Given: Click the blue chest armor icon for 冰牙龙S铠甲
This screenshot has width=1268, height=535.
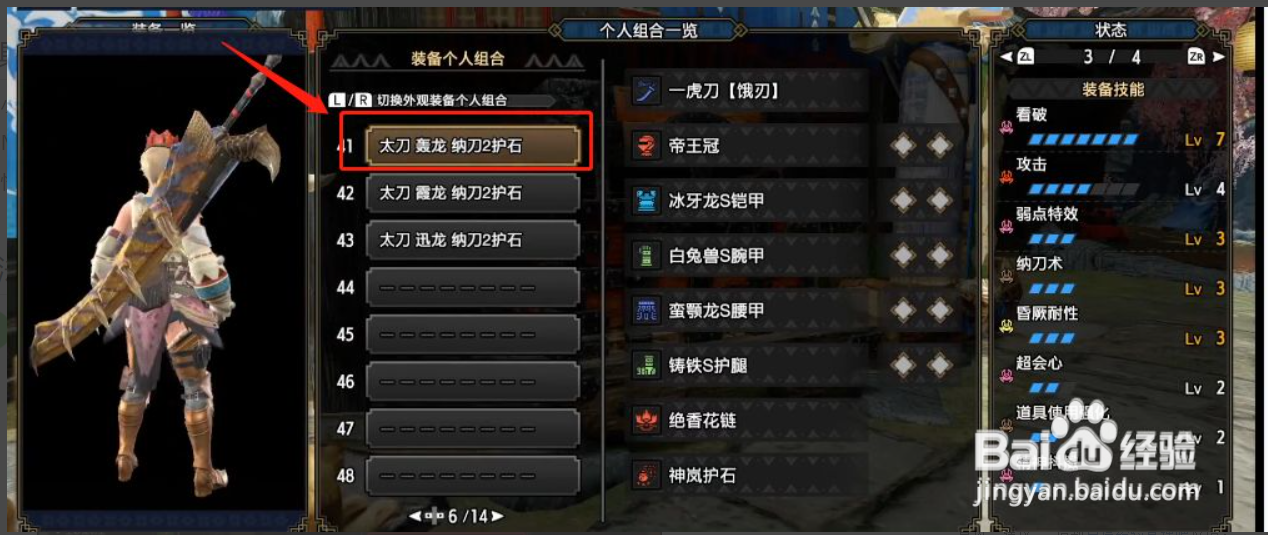Looking at the screenshot, I should [x=647, y=202].
